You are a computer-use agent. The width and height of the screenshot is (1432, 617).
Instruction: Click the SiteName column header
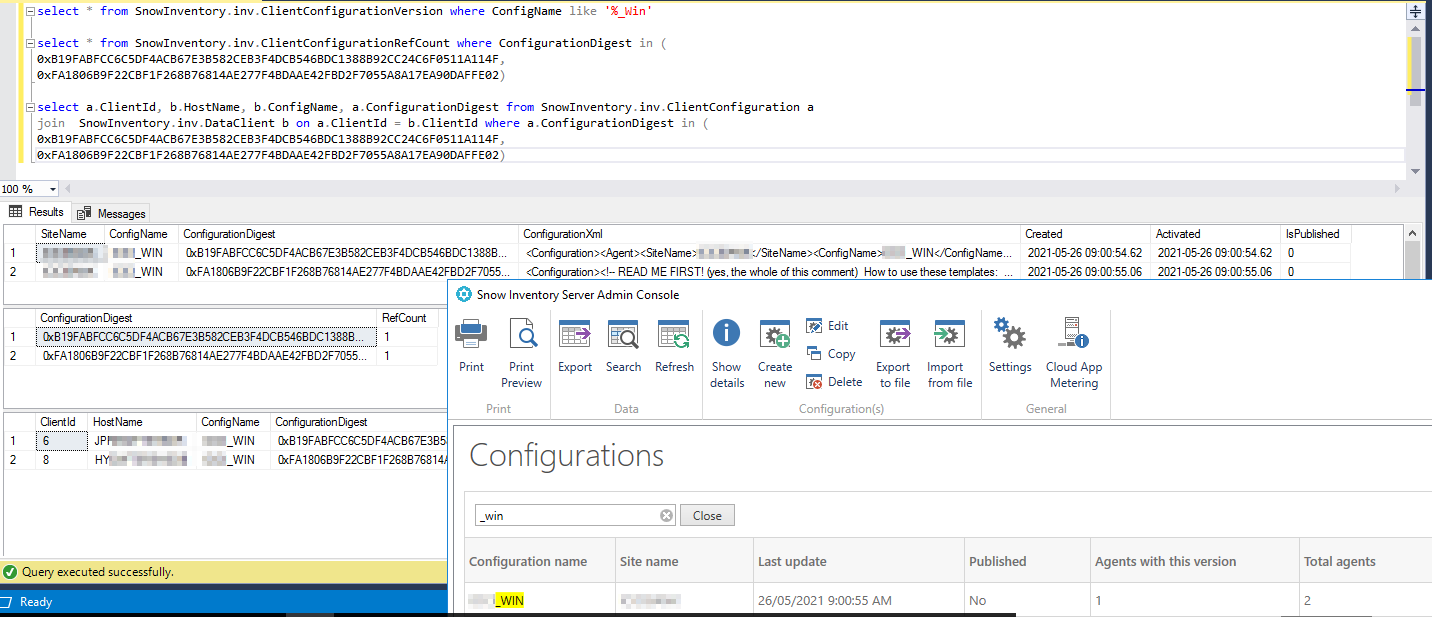pos(70,233)
